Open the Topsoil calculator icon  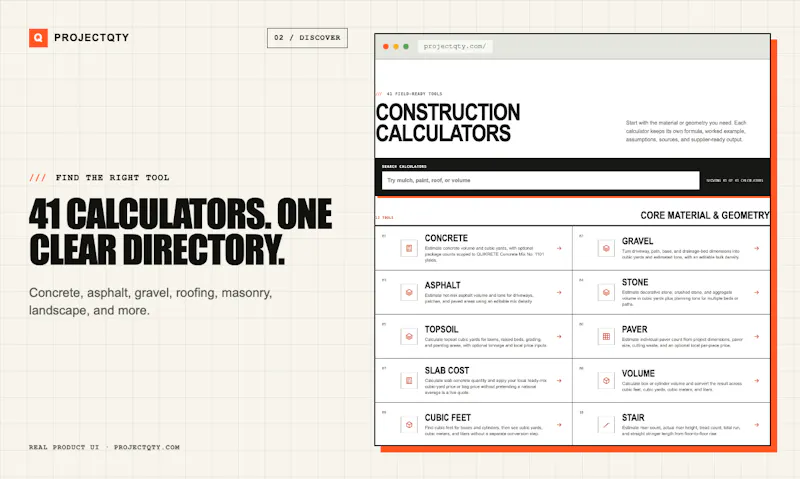(409, 337)
